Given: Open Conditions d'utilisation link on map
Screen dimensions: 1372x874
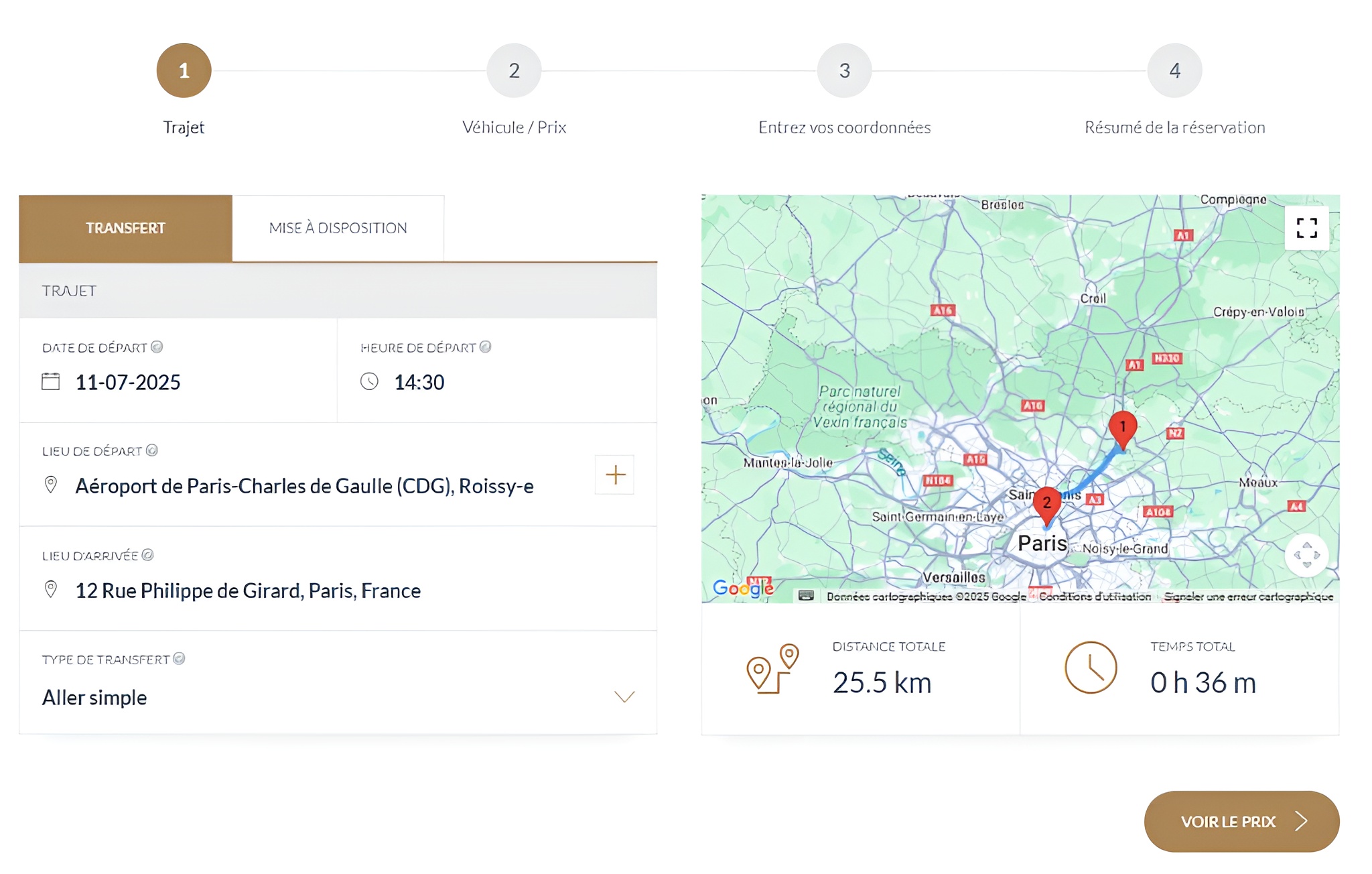Looking at the screenshot, I should click(x=1095, y=597).
